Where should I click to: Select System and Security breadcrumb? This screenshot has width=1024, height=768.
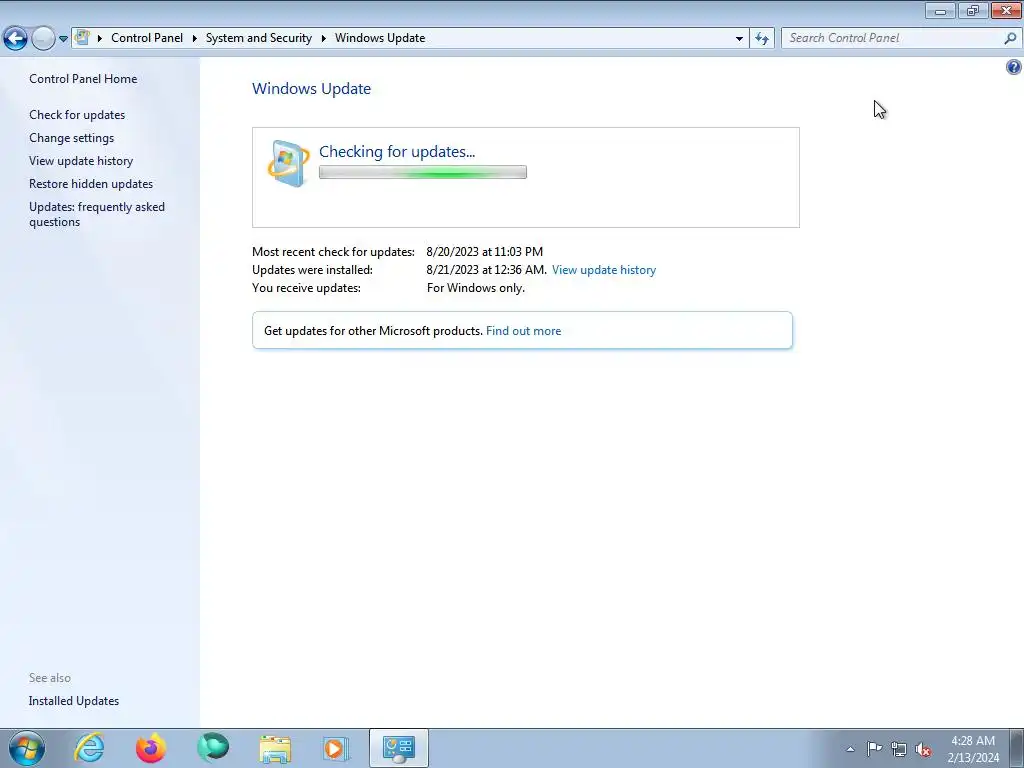(259, 38)
